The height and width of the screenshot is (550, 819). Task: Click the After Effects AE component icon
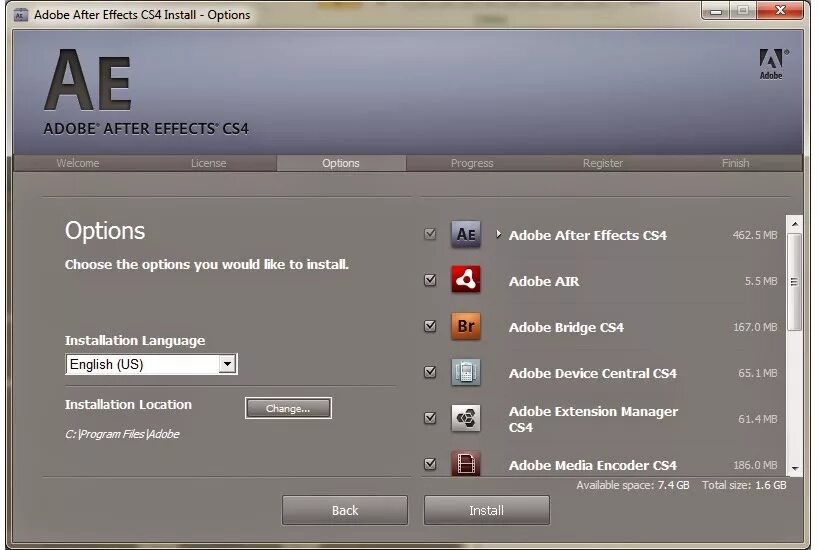[465, 234]
